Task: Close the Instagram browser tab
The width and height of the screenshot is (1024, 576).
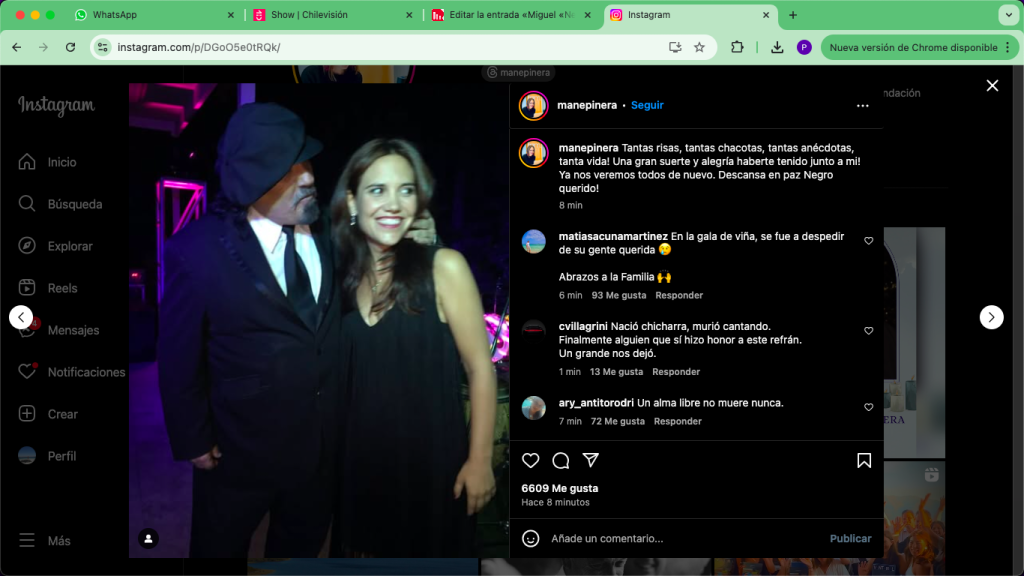Action: pyautogui.click(x=766, y=15)
